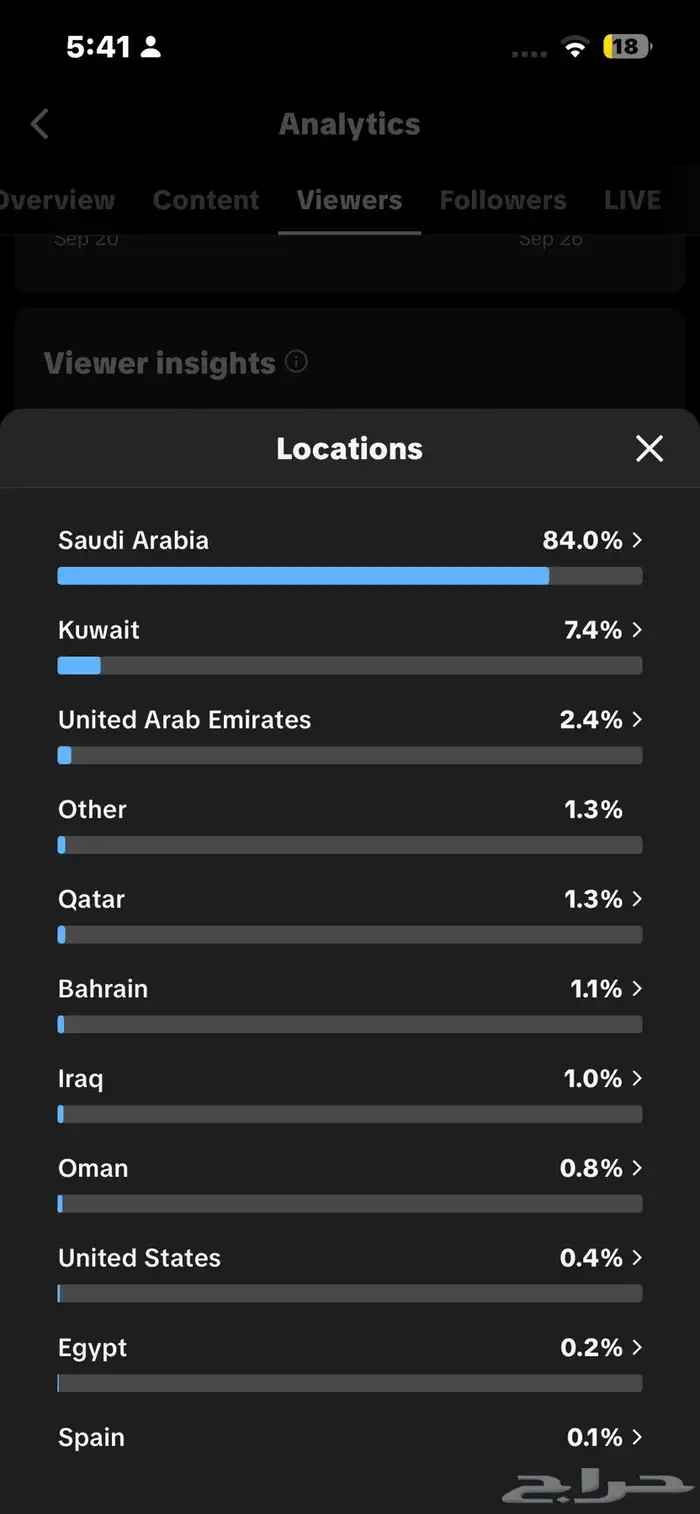The image size is (700, 1514).
Task: Dismiss the Locations panel with the X
Action: (x=649, y=449)
